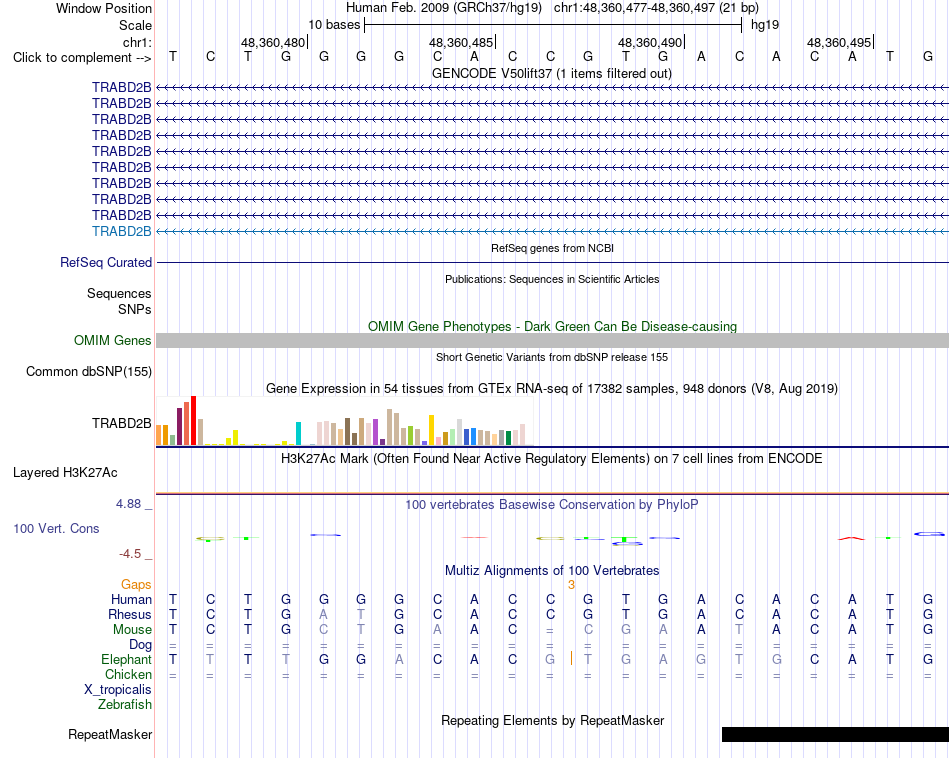Select the Chicken alignment row label
Viewport: 950px width, 758px height.
(128, 674)
